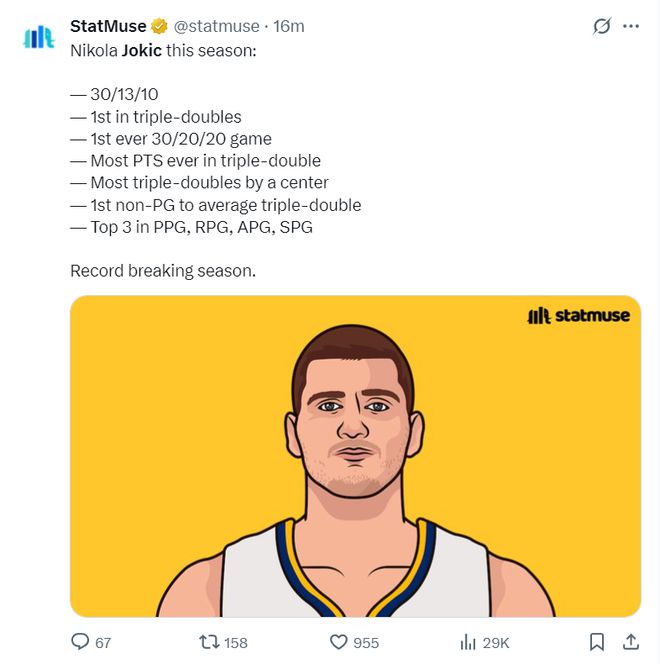660x664 pixels.
Task: Open the view analytics bar chart icon
Action: coord(466,642)
